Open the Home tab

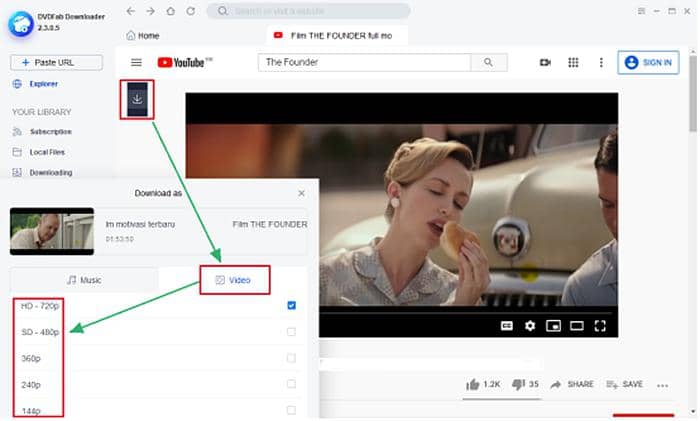[143, 36]
